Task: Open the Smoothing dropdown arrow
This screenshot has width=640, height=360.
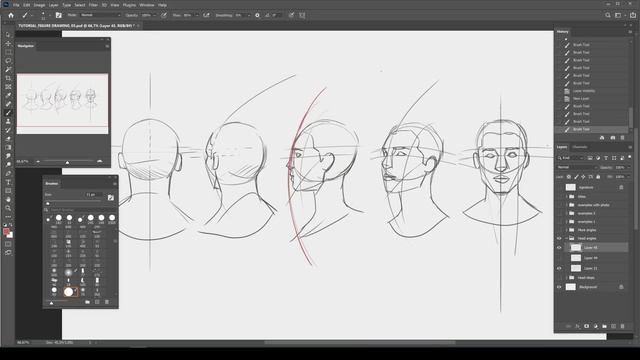Action: 249,15
